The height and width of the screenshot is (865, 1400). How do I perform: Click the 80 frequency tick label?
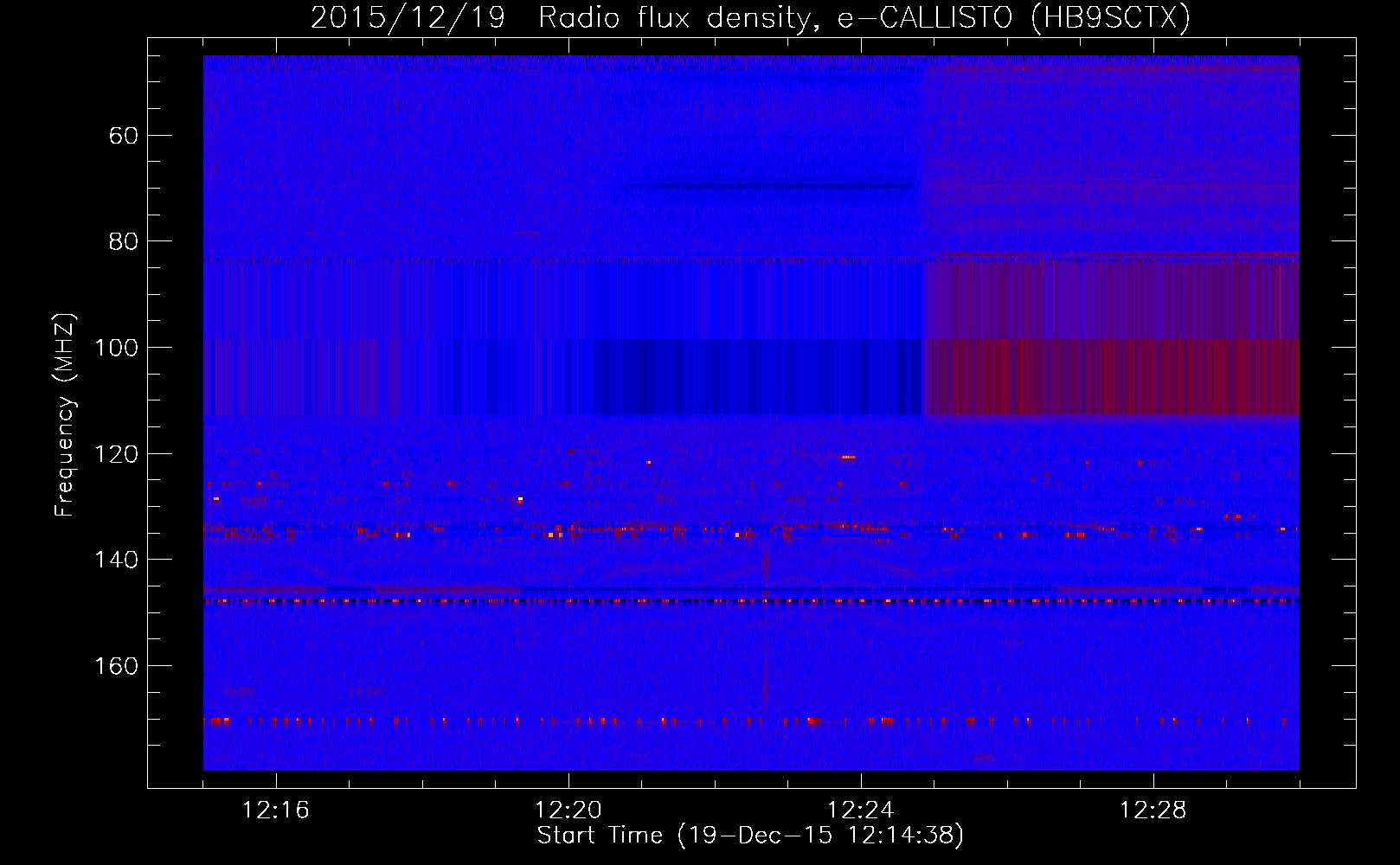124,241
